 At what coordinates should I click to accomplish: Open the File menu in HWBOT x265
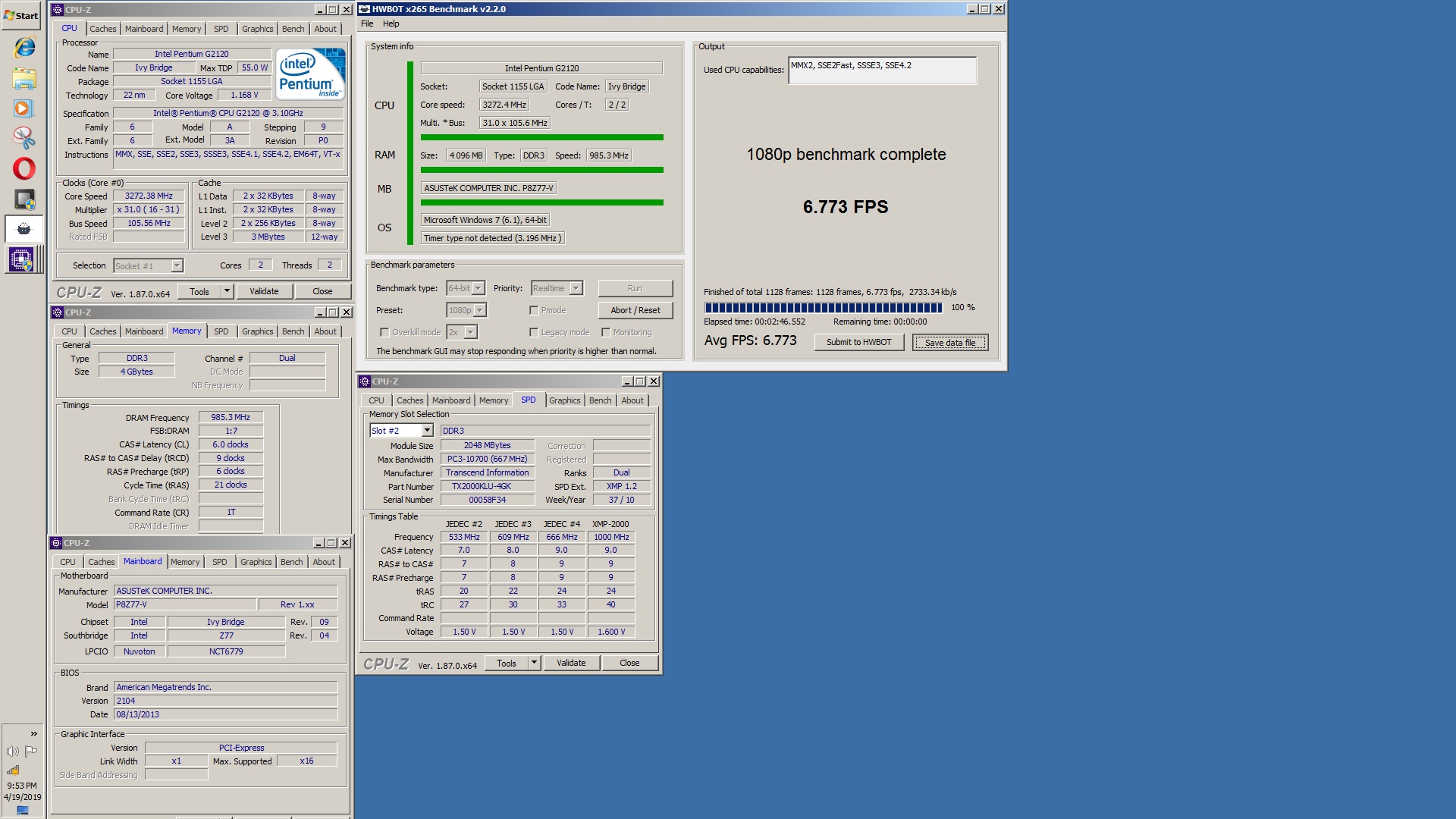pos(367,24)
